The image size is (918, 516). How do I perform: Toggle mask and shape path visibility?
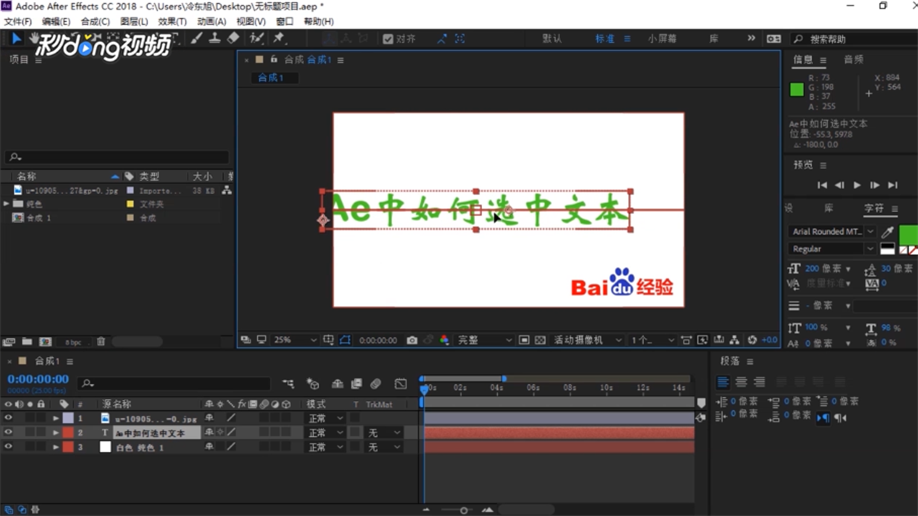(345, 340)
